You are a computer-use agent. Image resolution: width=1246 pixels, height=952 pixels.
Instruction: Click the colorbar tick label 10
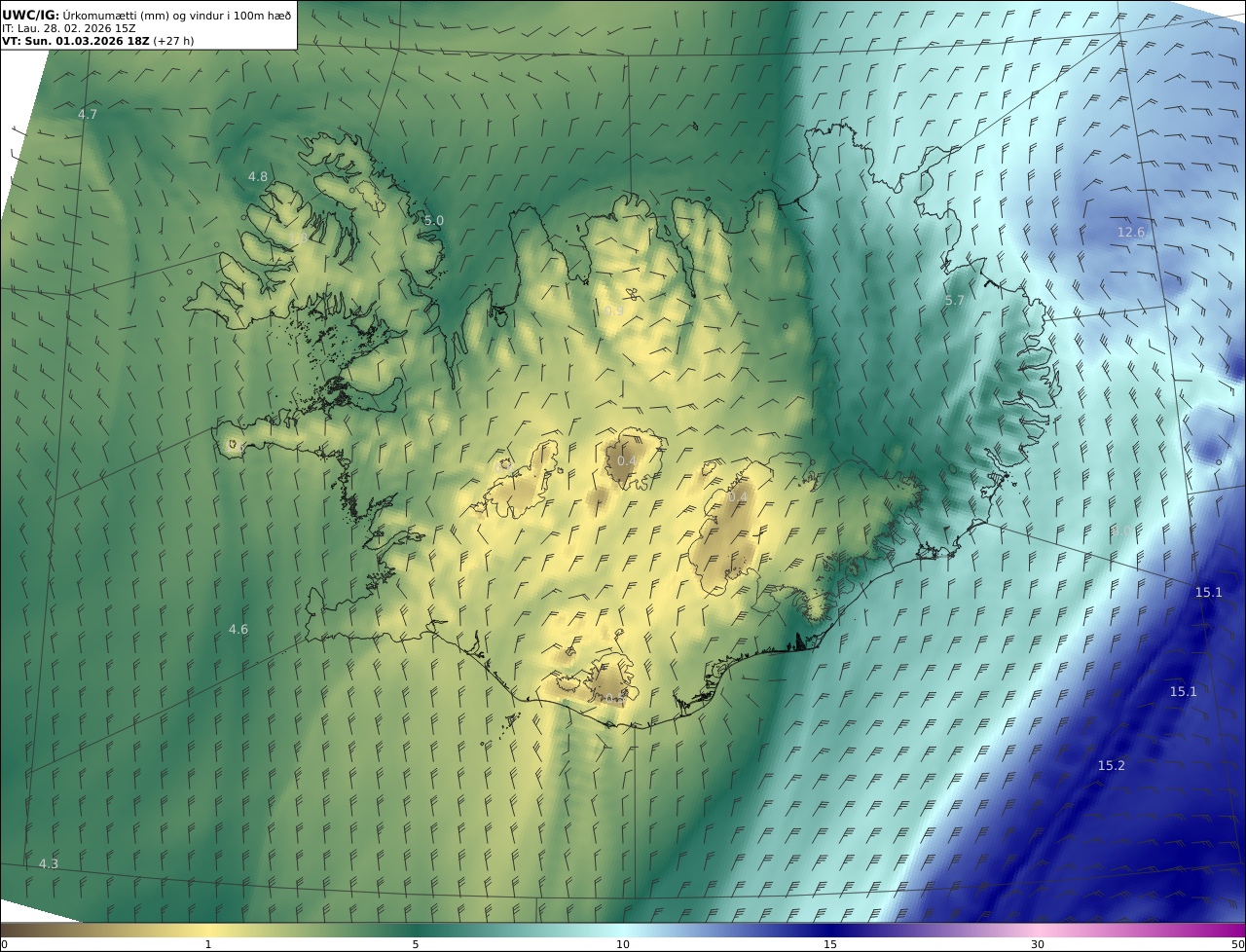[x=623, y=944]
